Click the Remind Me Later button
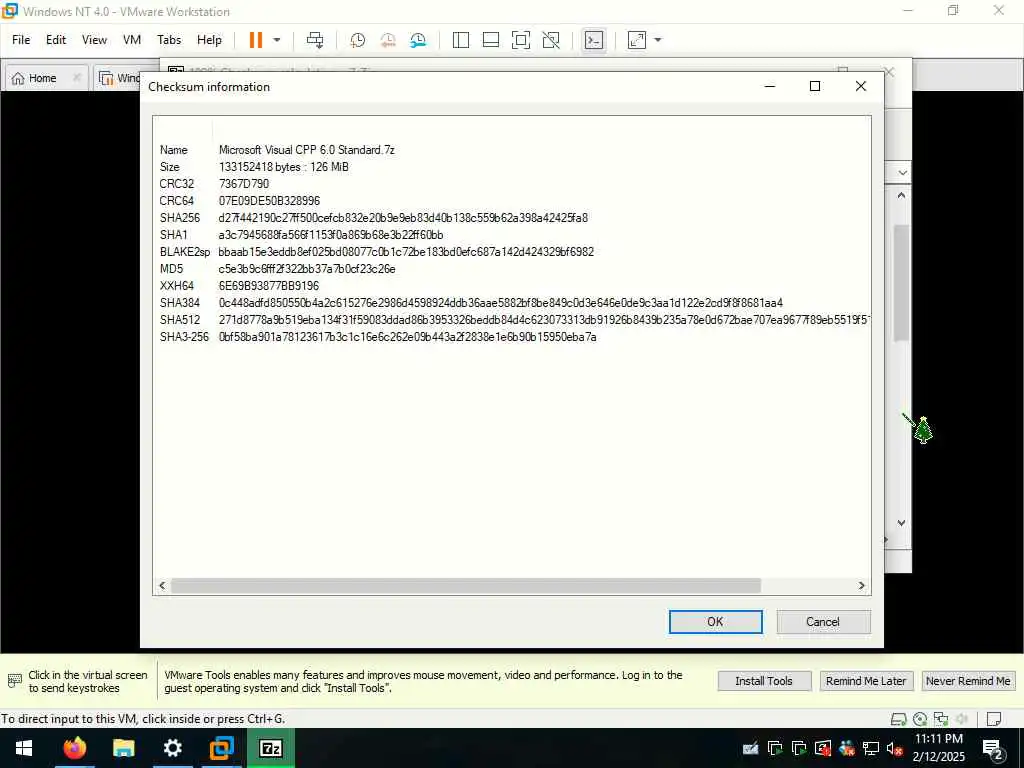The image size is (1024, 768). click(x=866, y=680)
